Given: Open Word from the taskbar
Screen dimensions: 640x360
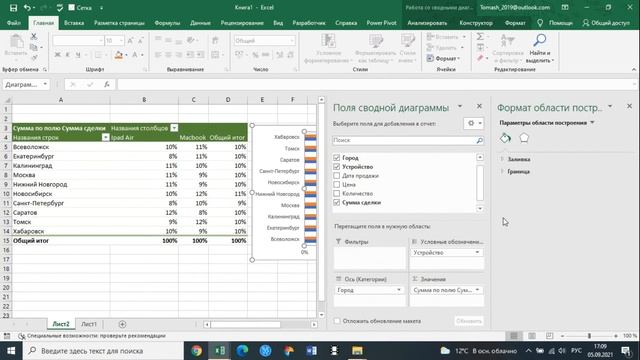Looking at the screenshot, I should coord(311,351).
